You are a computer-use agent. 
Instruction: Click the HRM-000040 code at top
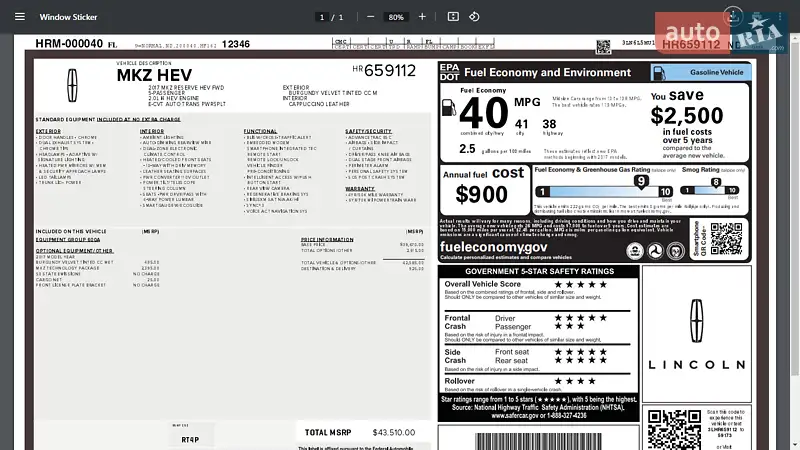click(x=69, y=44)
